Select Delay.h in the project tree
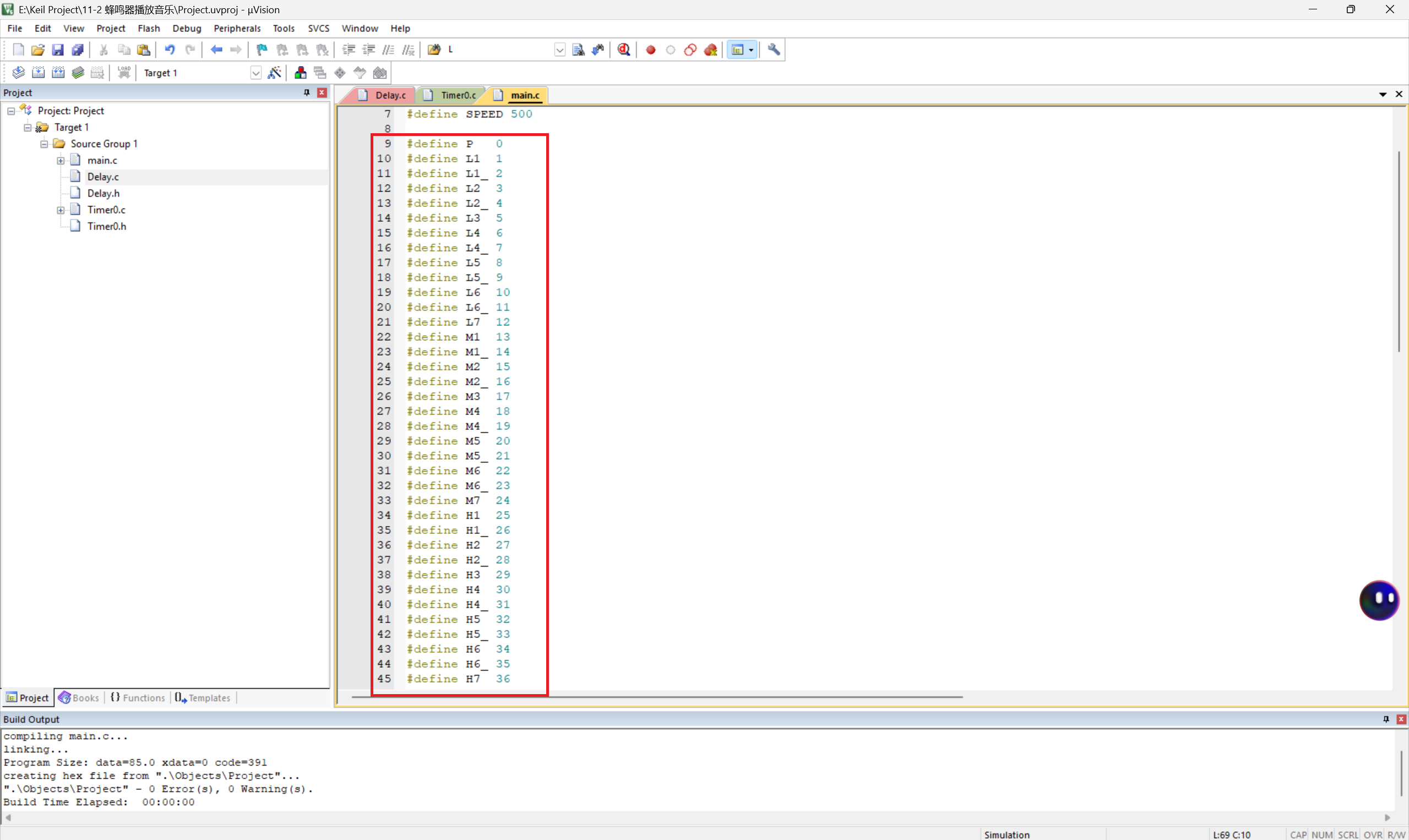This screenshot has width=1409, height=840. [103, 193]
